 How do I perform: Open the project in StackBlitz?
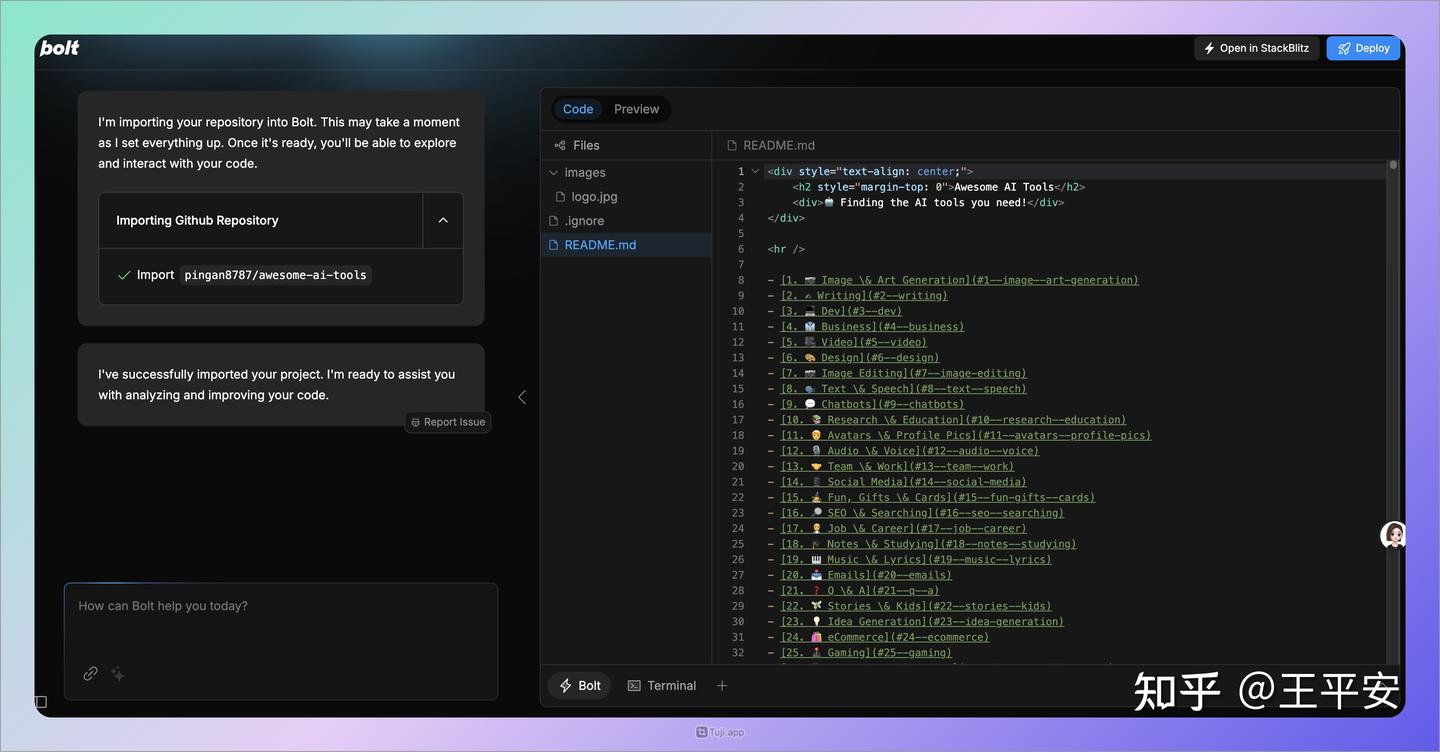[1257, 48]
